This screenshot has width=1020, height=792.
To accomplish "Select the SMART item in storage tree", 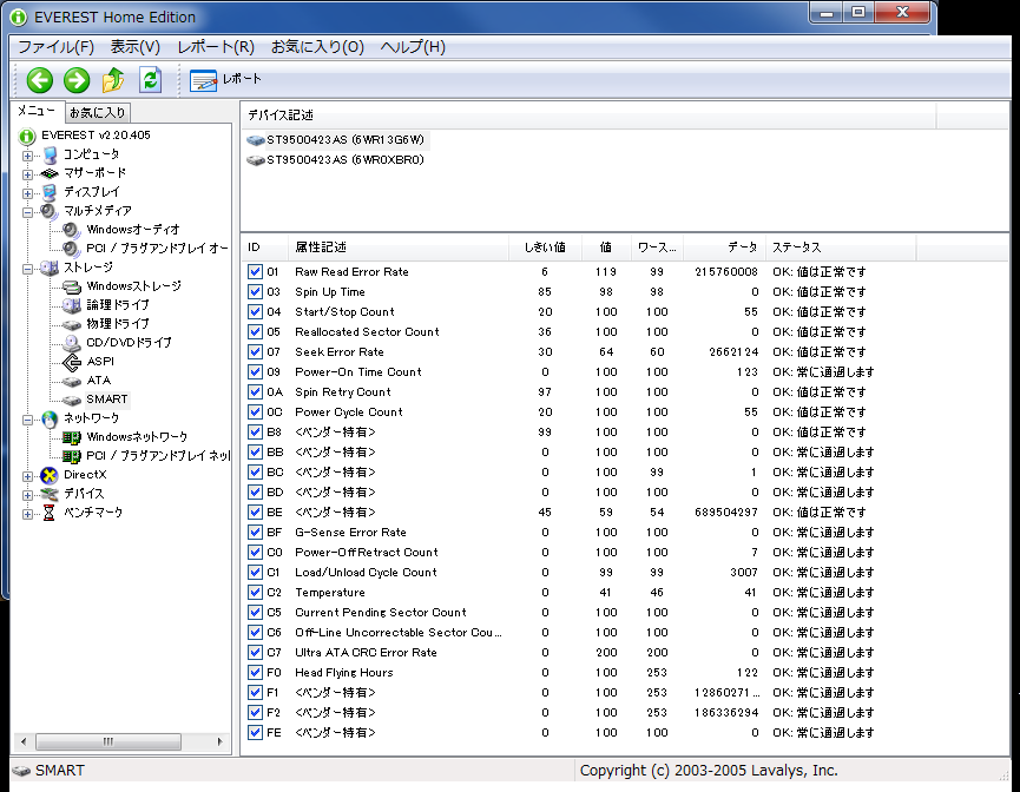I will 106,399.
